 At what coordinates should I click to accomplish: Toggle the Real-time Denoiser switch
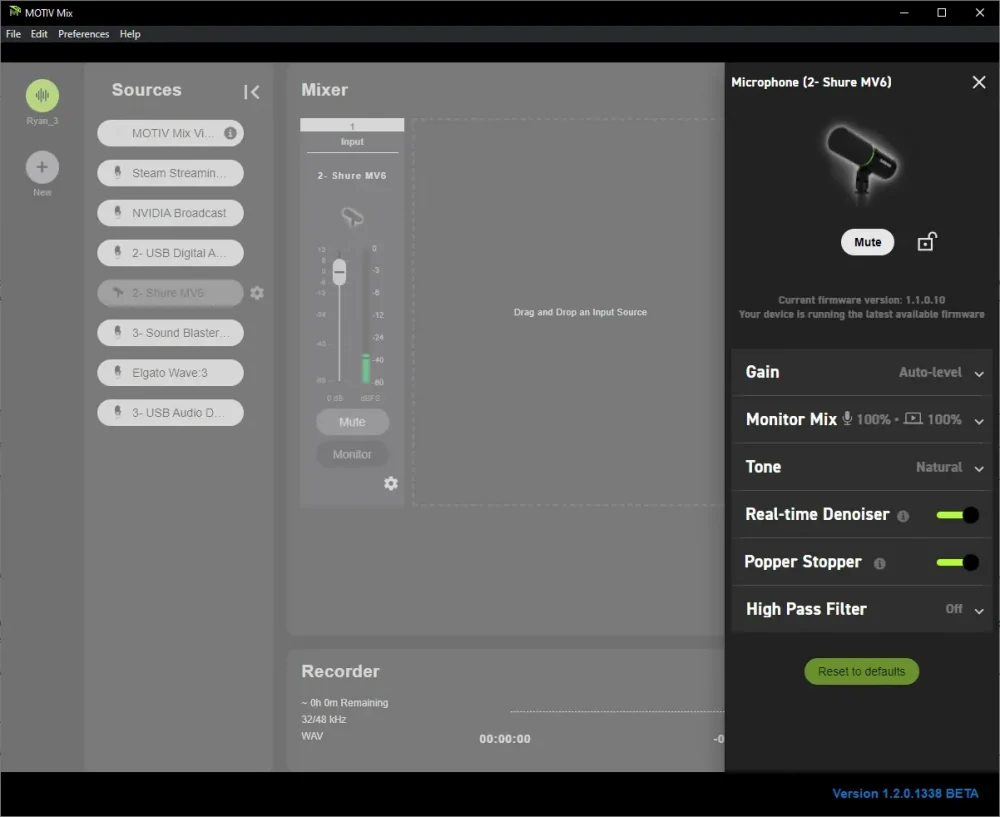point(957,515)
